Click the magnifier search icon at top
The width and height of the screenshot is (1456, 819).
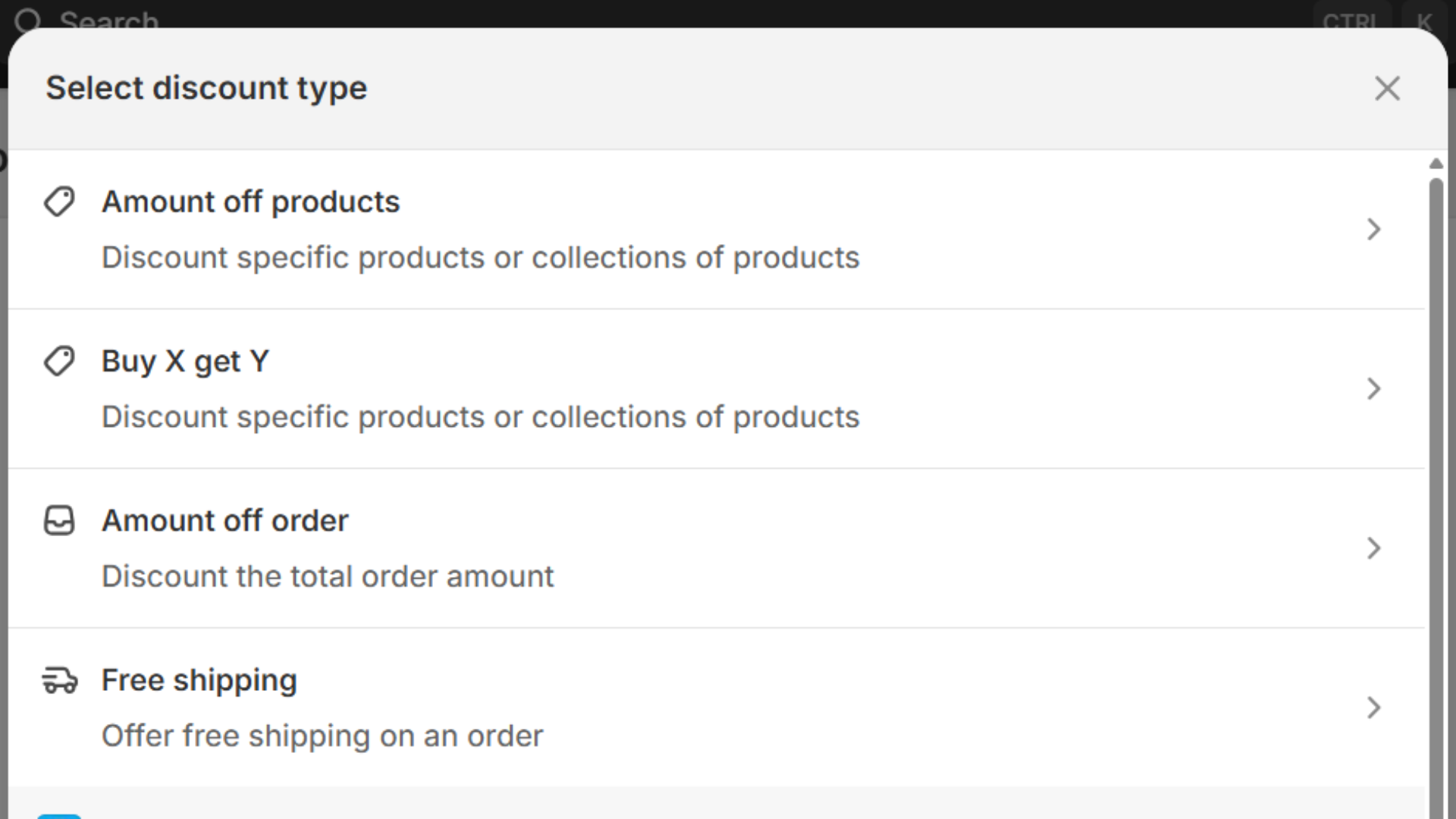[x=28, y=18]
